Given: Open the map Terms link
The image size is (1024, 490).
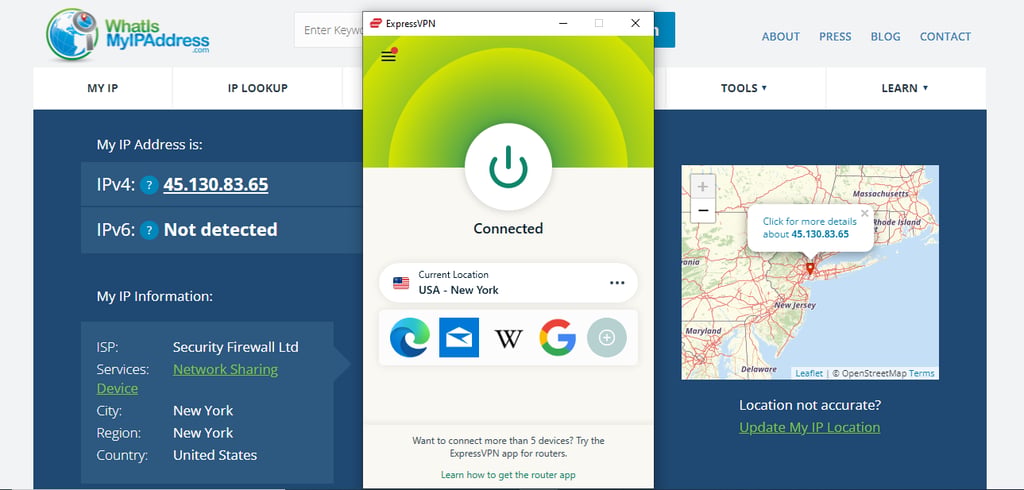Looking at the screenshot, I should tap(921, 374).
